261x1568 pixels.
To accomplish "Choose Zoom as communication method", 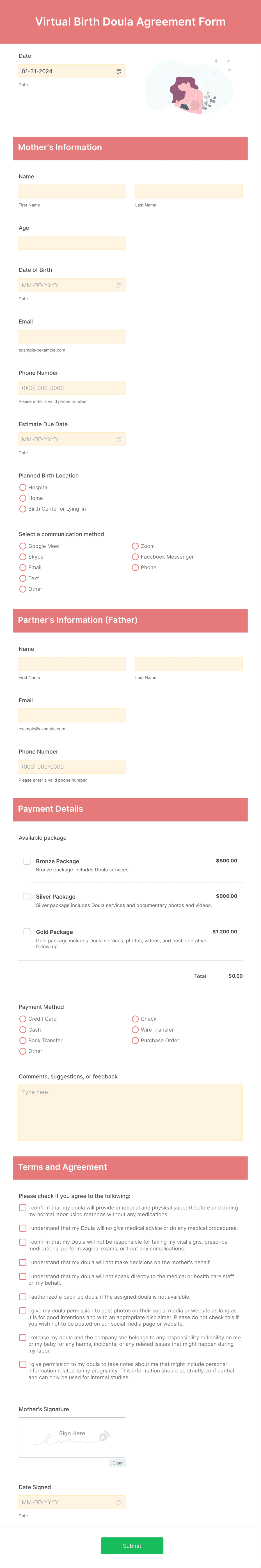I will (x=135, y=546).
